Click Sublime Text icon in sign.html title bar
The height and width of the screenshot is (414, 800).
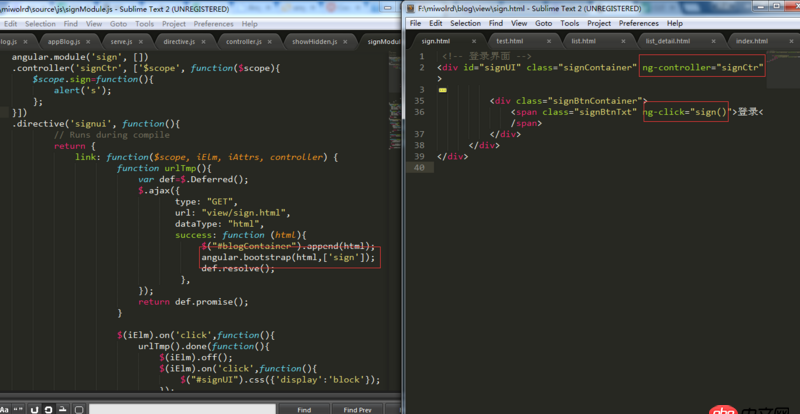coord(411,9)
